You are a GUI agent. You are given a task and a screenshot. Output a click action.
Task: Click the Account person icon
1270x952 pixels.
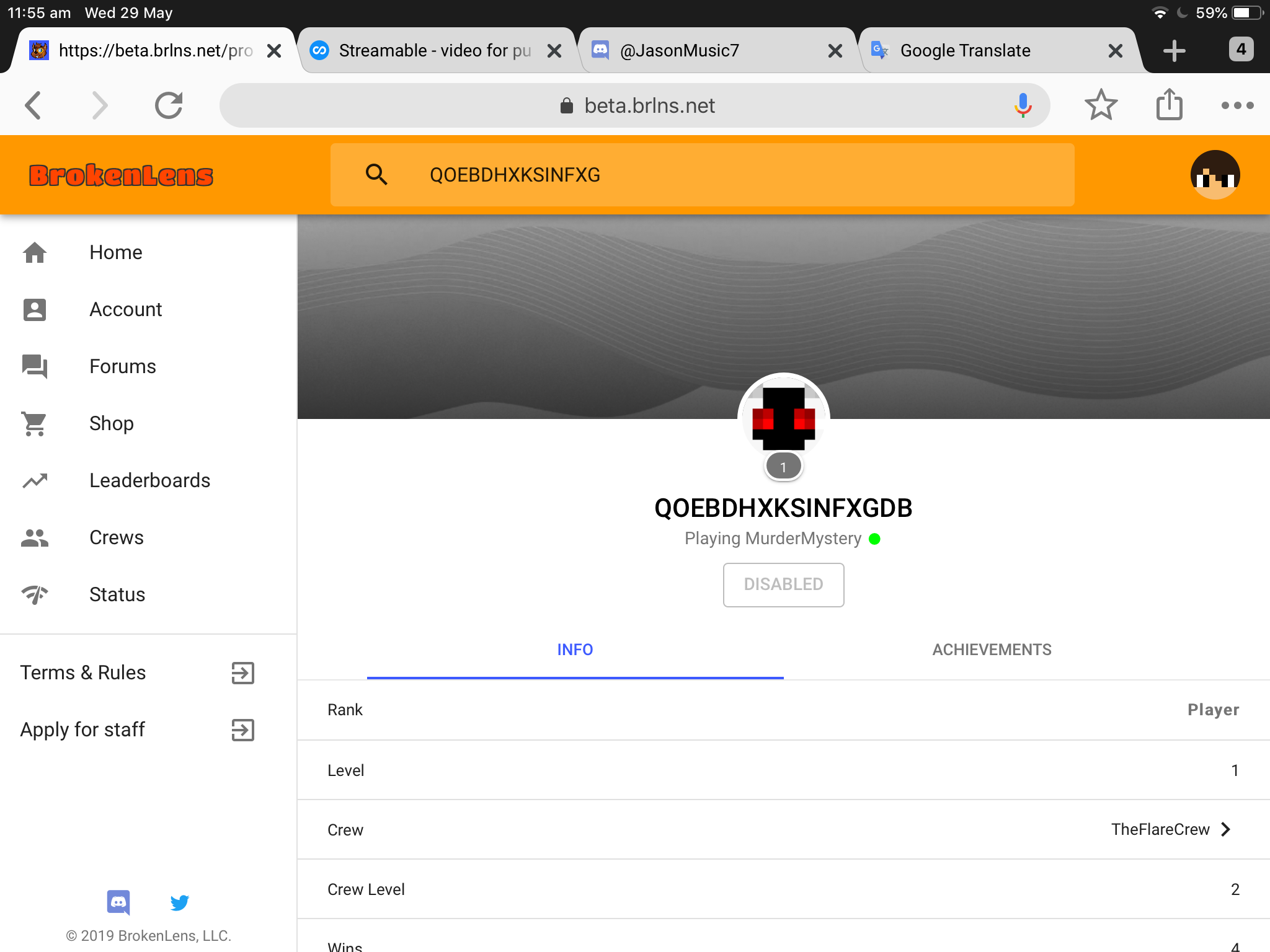pos(35,309)
